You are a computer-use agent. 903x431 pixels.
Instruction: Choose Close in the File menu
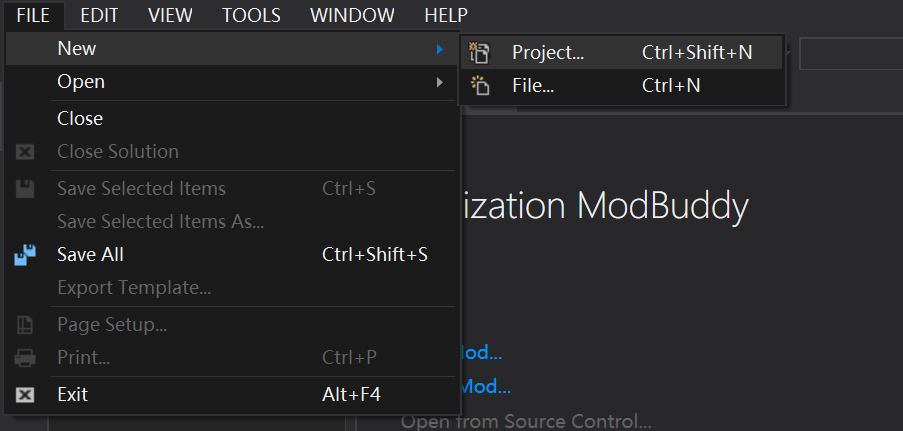(x=232, y=119)
